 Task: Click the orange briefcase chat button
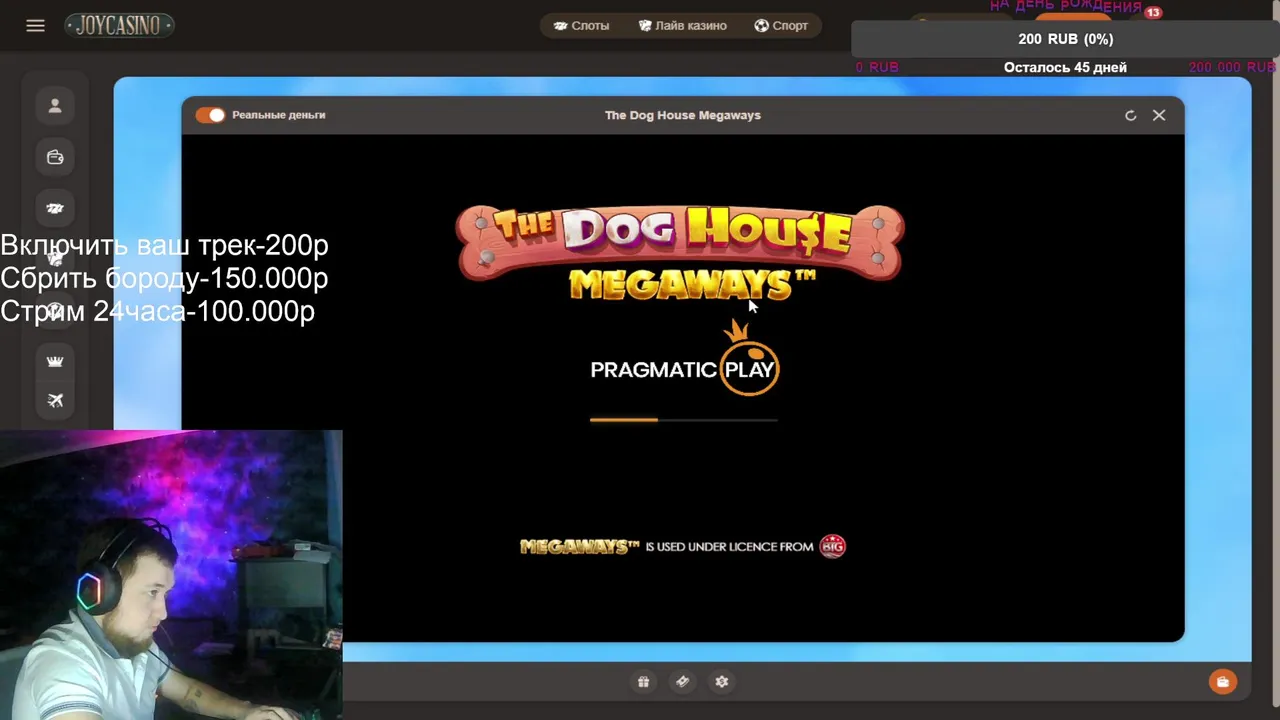tap(1222, 682)
